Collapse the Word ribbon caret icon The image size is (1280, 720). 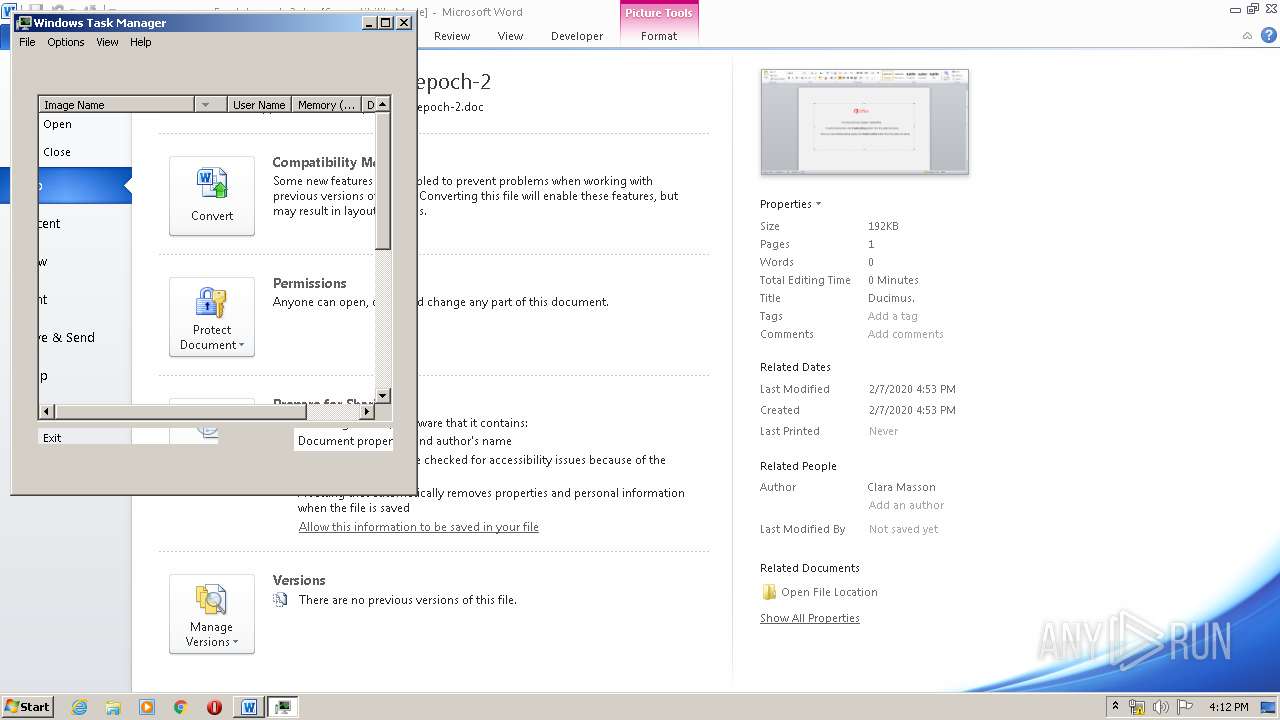1247,36
